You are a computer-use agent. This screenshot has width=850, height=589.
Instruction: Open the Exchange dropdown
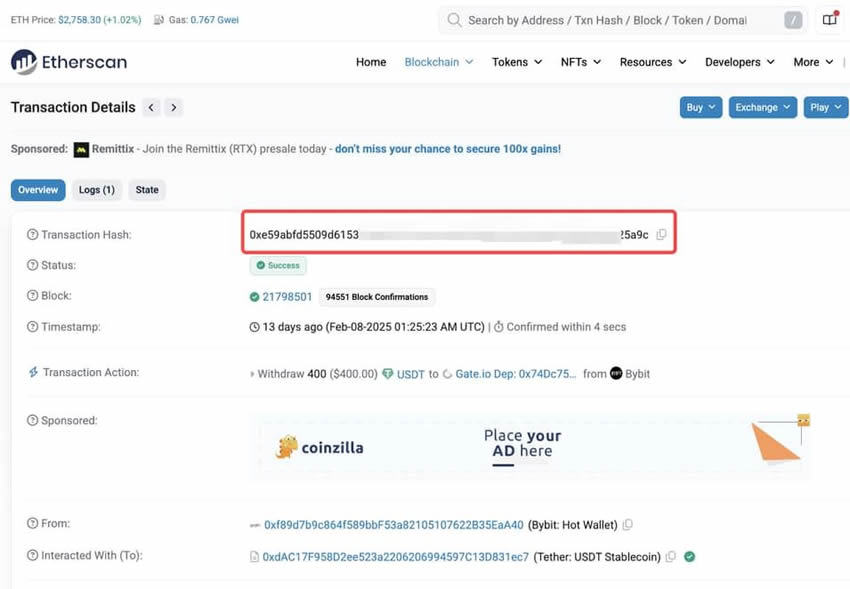pos(762,108)
